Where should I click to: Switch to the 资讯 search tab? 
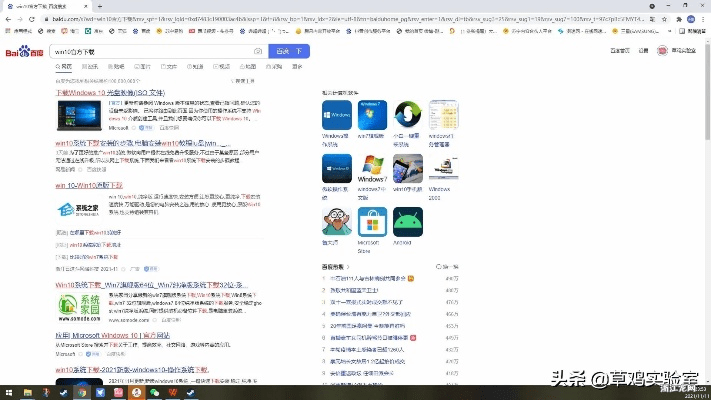coord(90,67)
